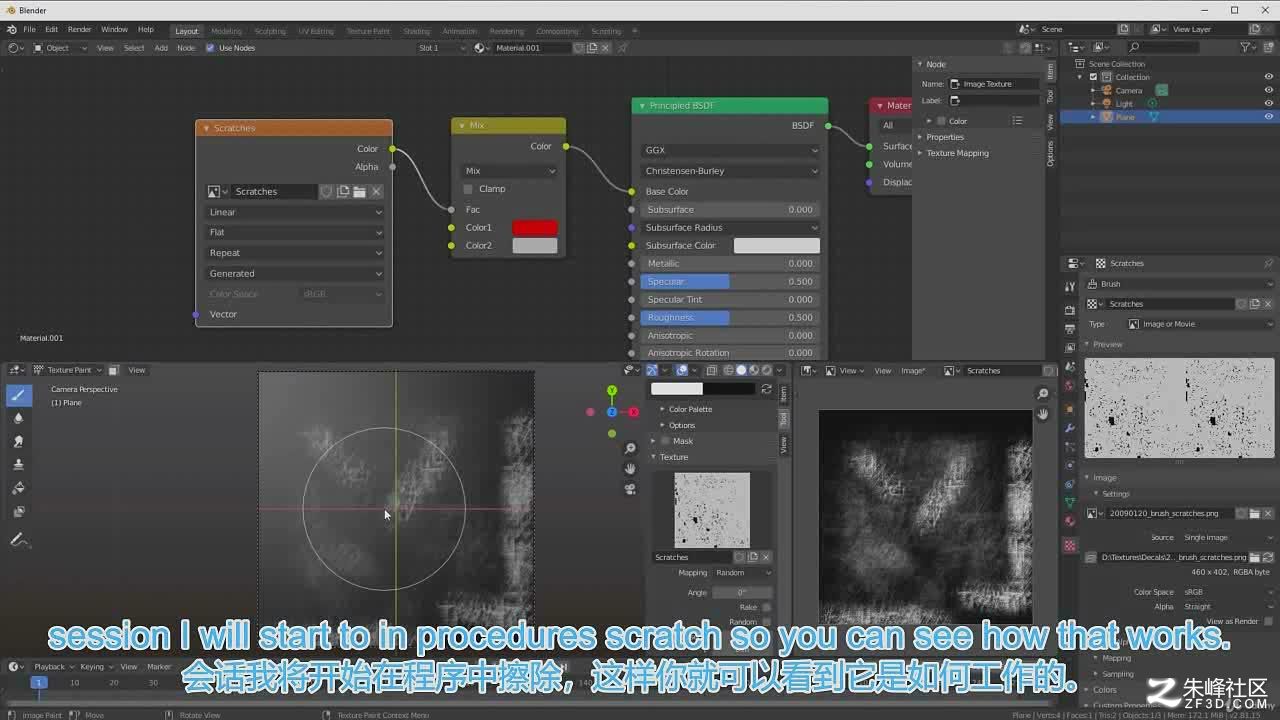Toggle Camera visibility eye in outliner
Image resolution: width=1280 pixels, height=720 pixels.
(x=1269, y=90)
